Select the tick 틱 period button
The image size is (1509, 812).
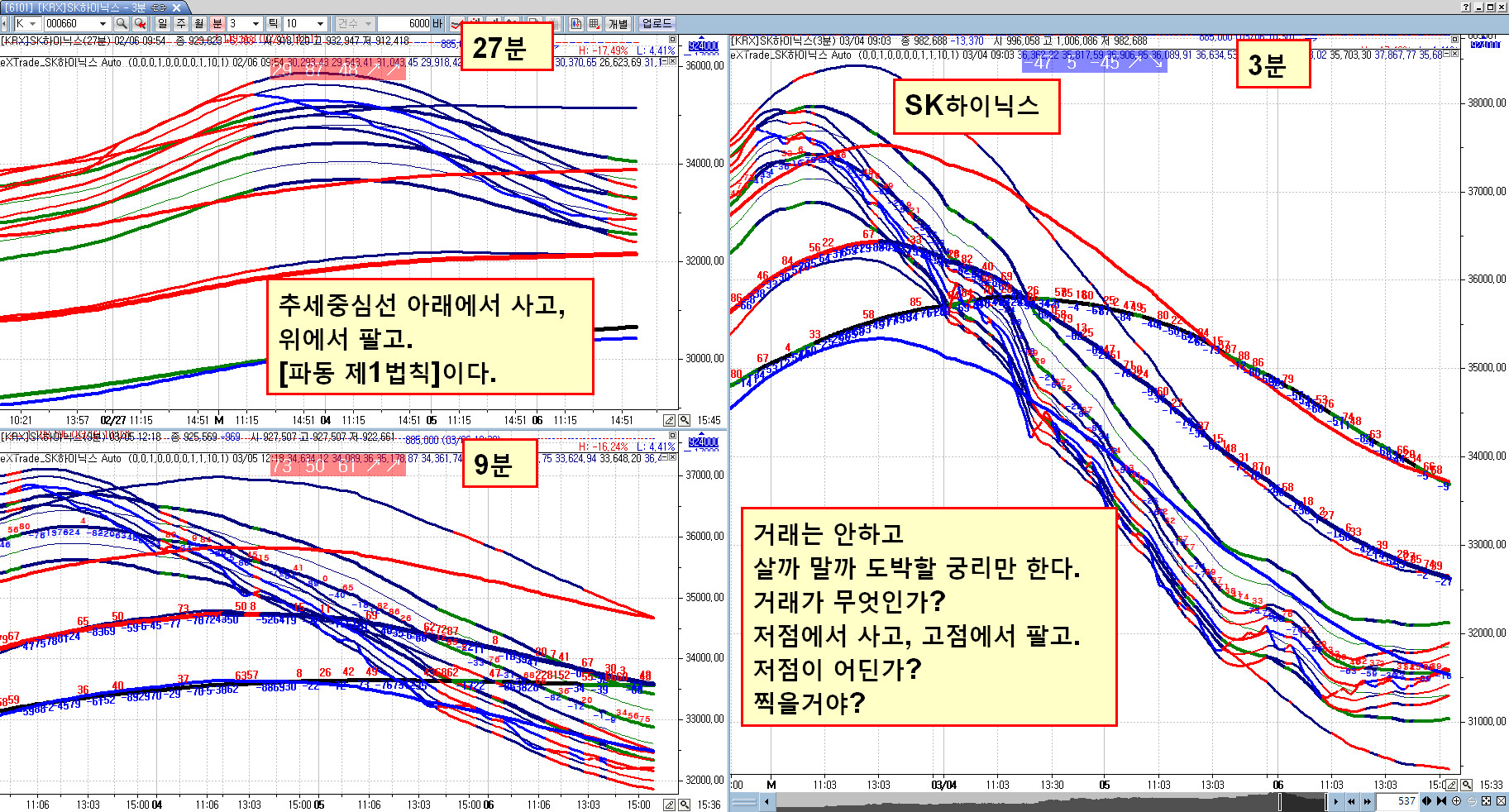point(273,23)
